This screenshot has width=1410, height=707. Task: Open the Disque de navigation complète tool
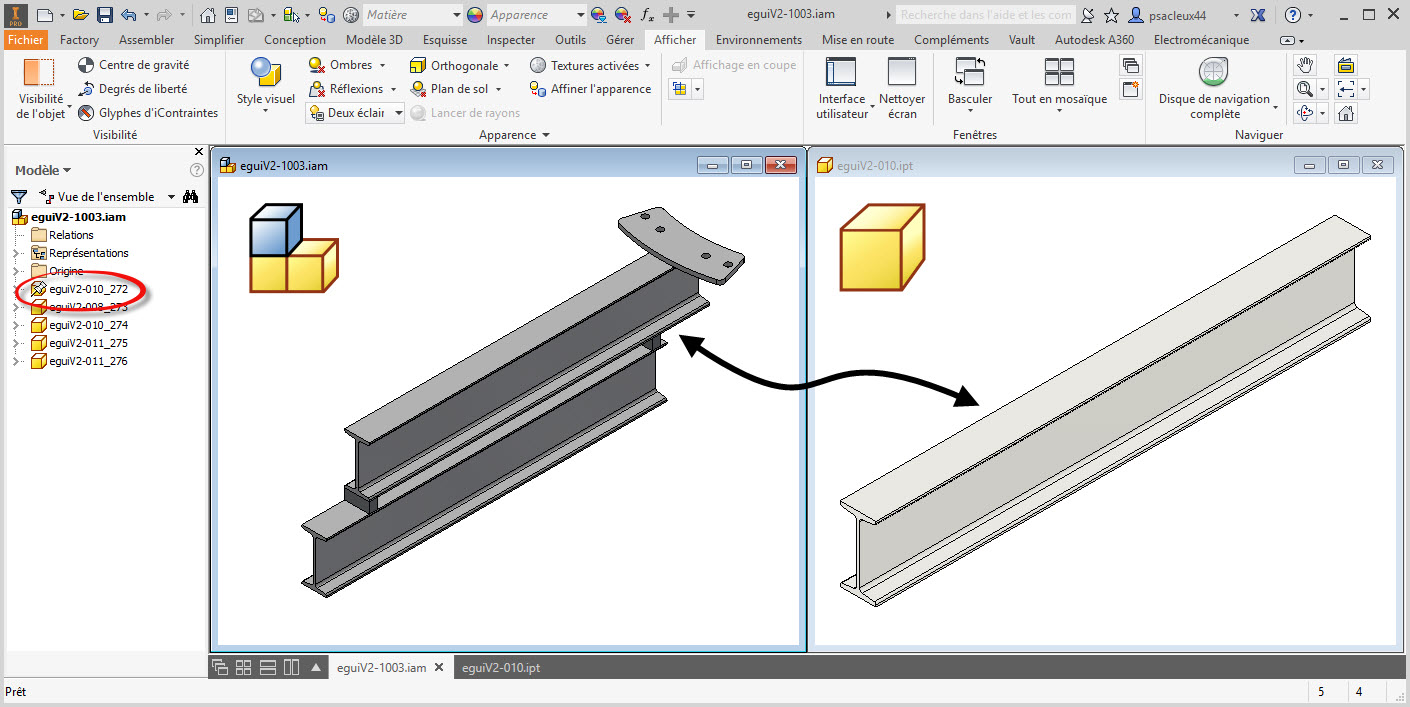tap(1213, 74)
